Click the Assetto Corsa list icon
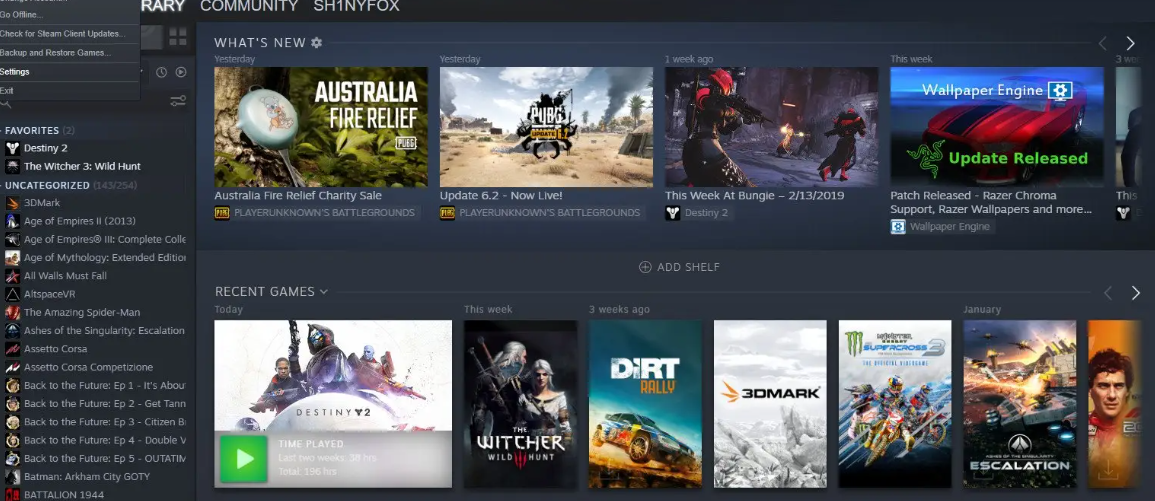This screenshot has height=501, width=1155. (x=13, y=348)
